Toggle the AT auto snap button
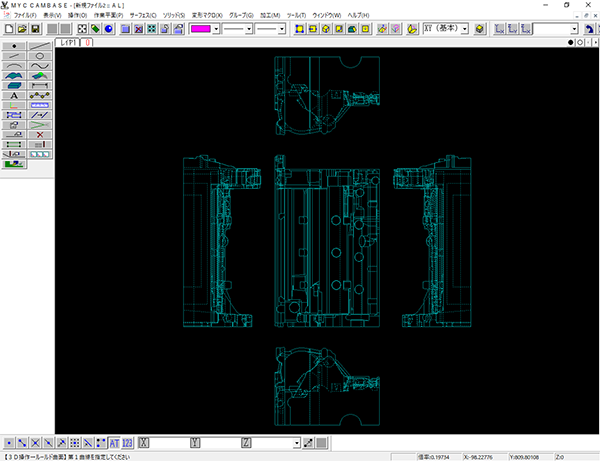Image resolution: width=600 pixels, height=461 pixels. 114,443
